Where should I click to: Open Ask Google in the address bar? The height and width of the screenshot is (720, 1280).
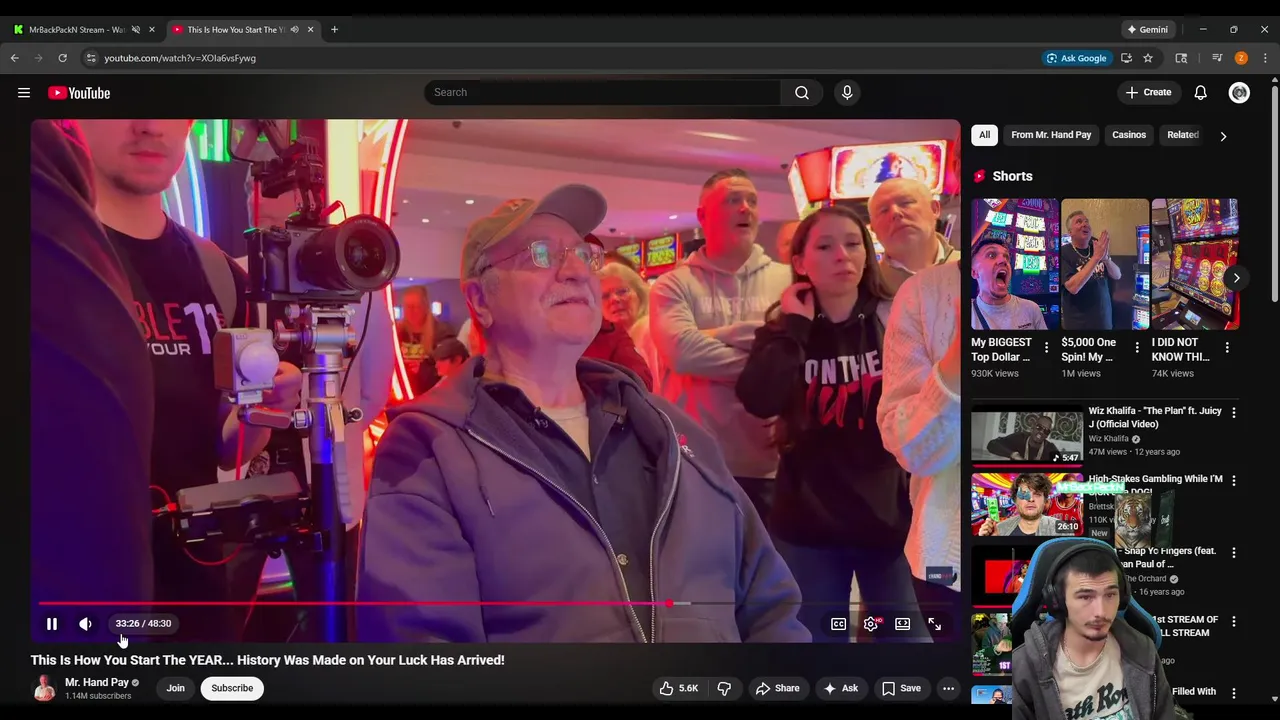1076,58
